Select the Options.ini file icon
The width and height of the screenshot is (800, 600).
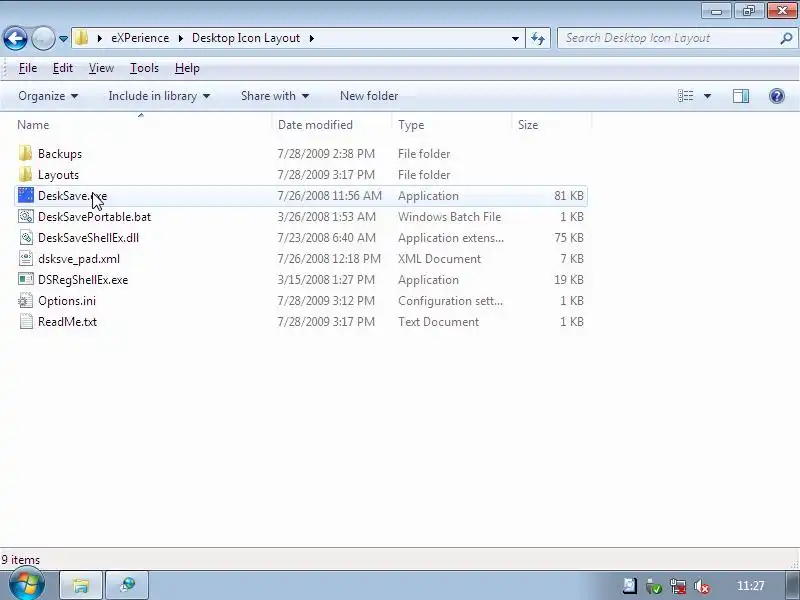pos(26,301)
